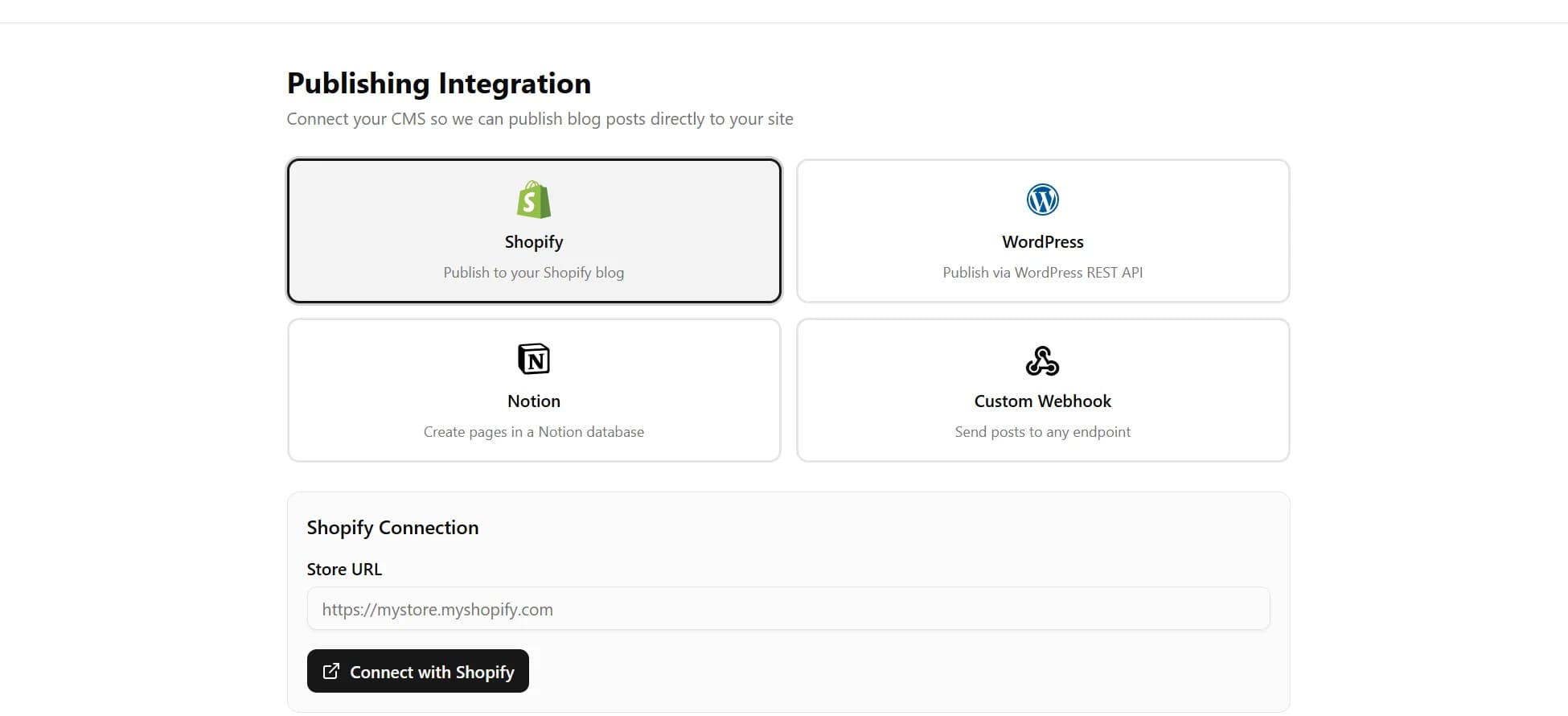The height and width of the screenshot is (716, 1568).
Task: Pick the Notion integration card
Action: click(x=534, y=390)
